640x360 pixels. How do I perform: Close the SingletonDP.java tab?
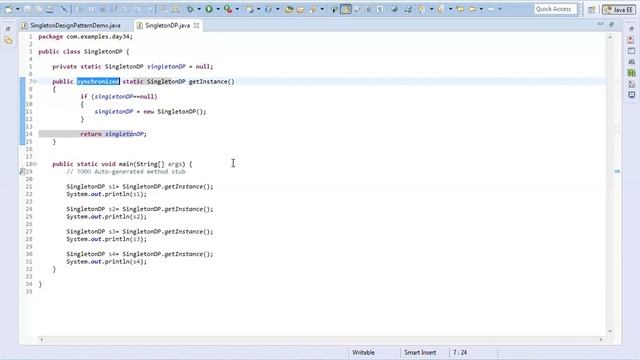coord(196,25)
